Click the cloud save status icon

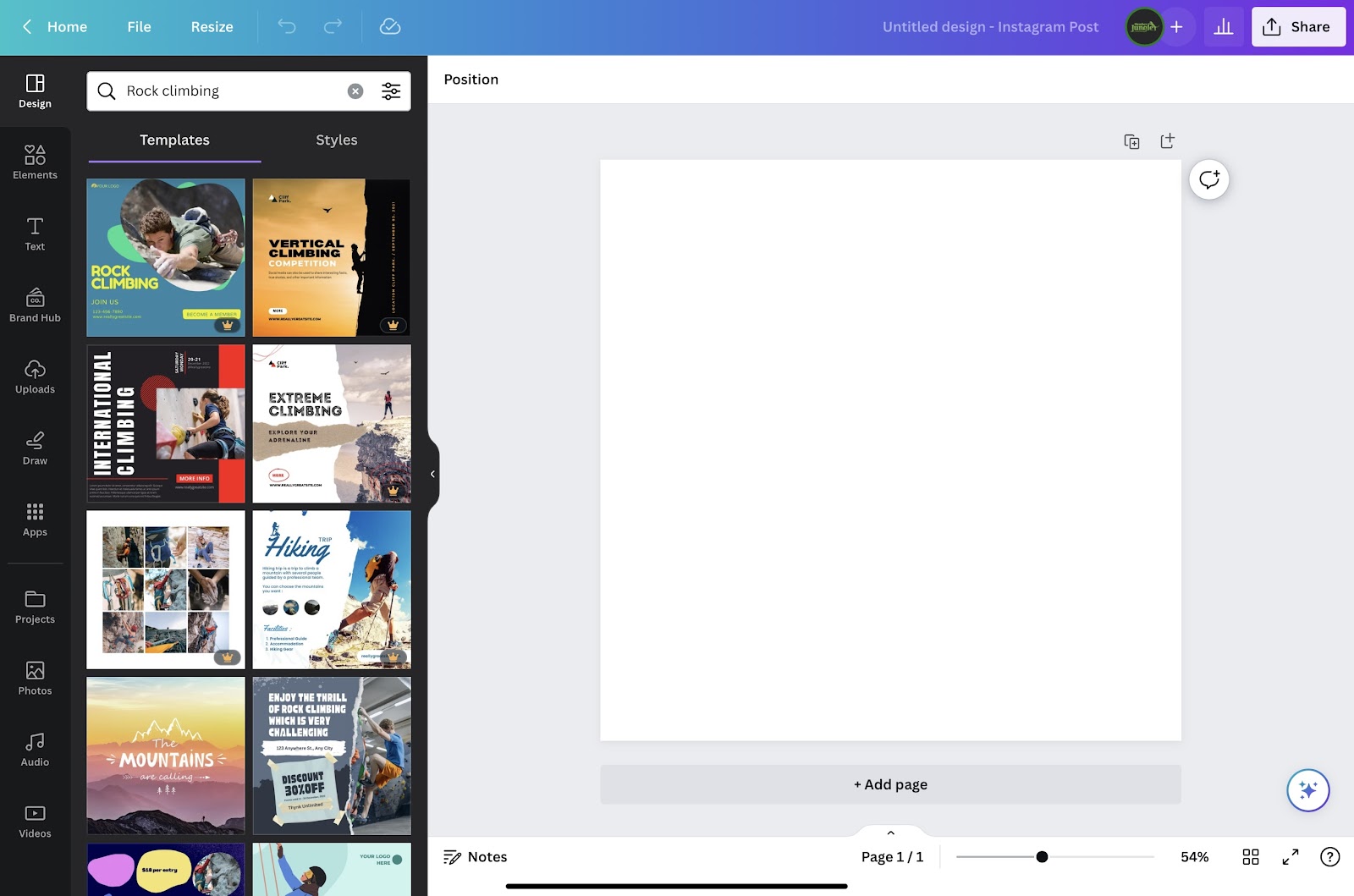(390, 27)
